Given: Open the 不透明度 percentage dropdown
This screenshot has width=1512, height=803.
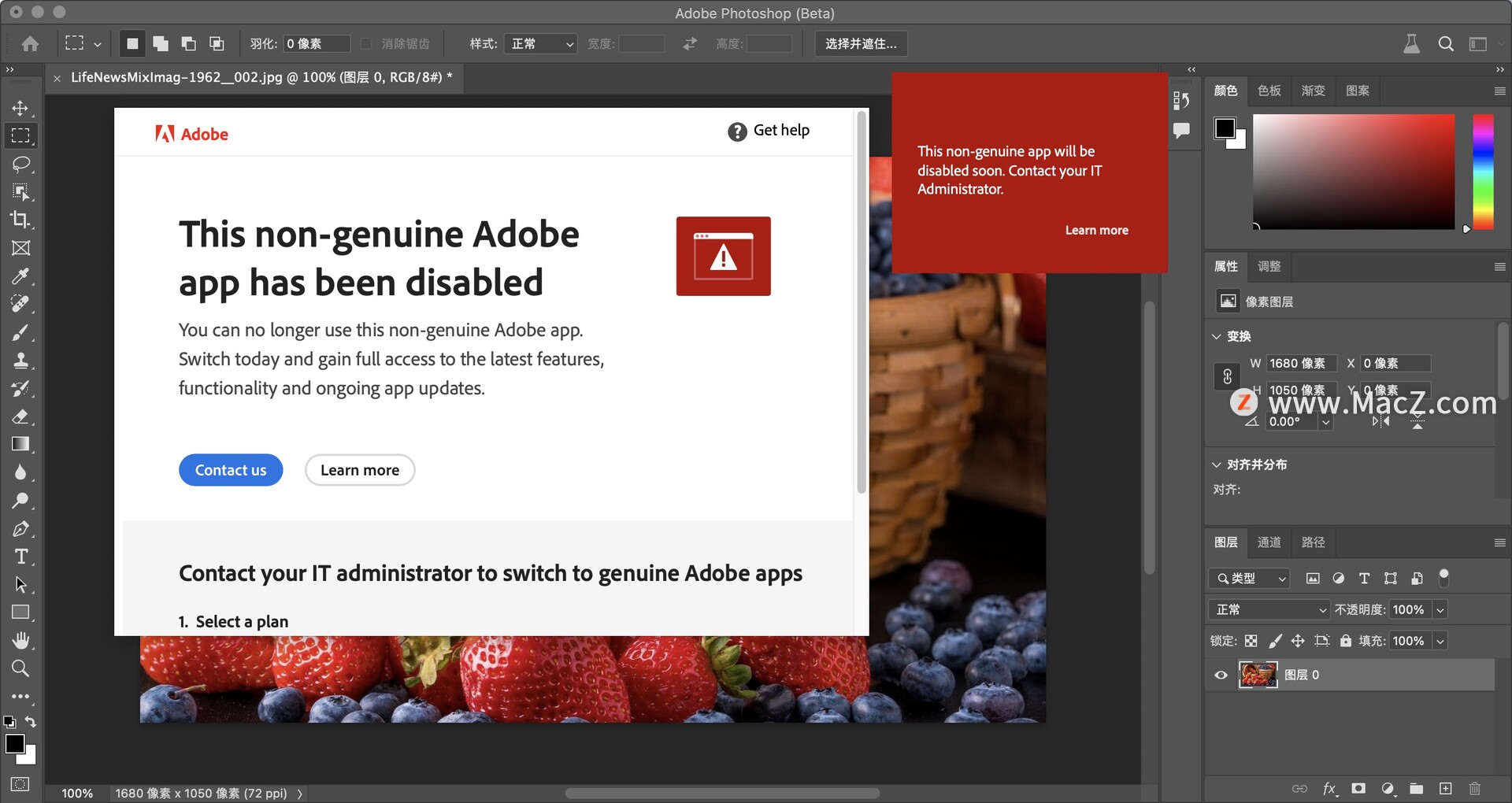Looking at the screenshot, I should pos(1417,609).
